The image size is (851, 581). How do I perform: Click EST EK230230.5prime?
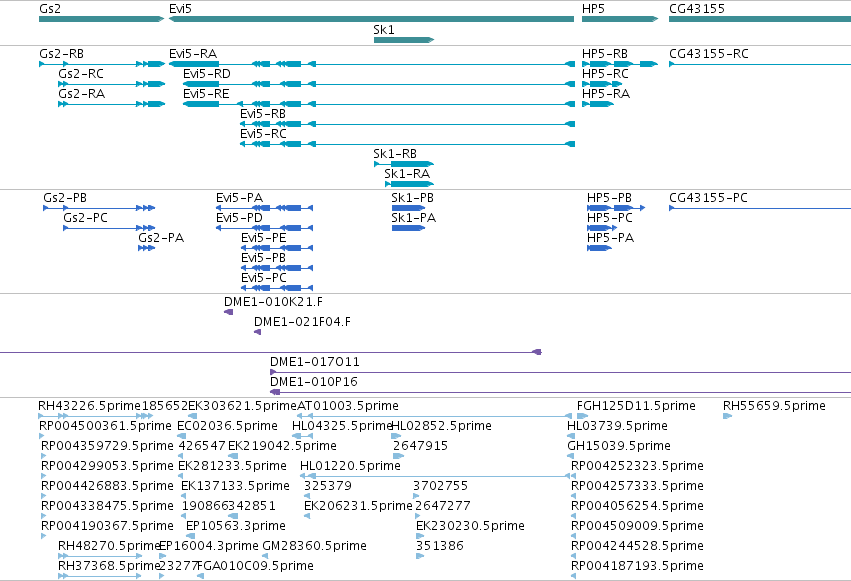(x=471, y=526)
